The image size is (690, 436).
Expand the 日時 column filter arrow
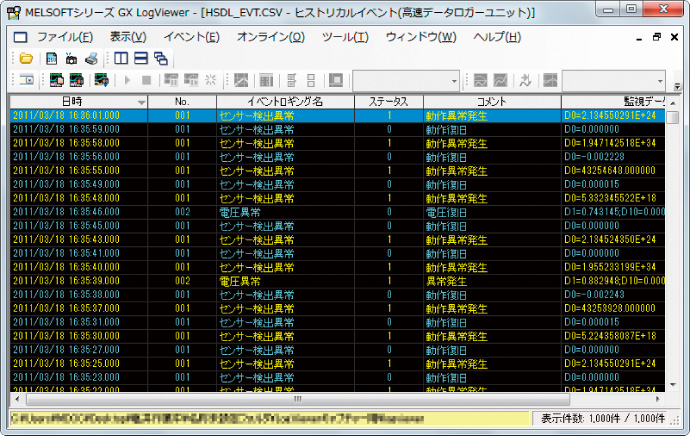pyautogui.click(x=141, y=102)
